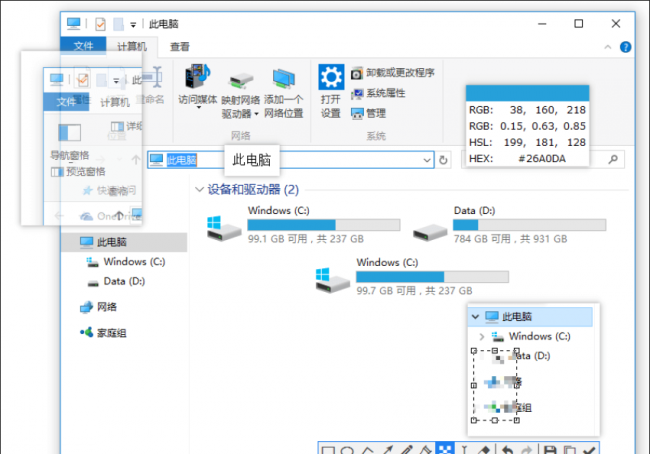Open the Data (D:) drive tile
This screenshot has width=650, height=454.
click(x=509, y=224)
